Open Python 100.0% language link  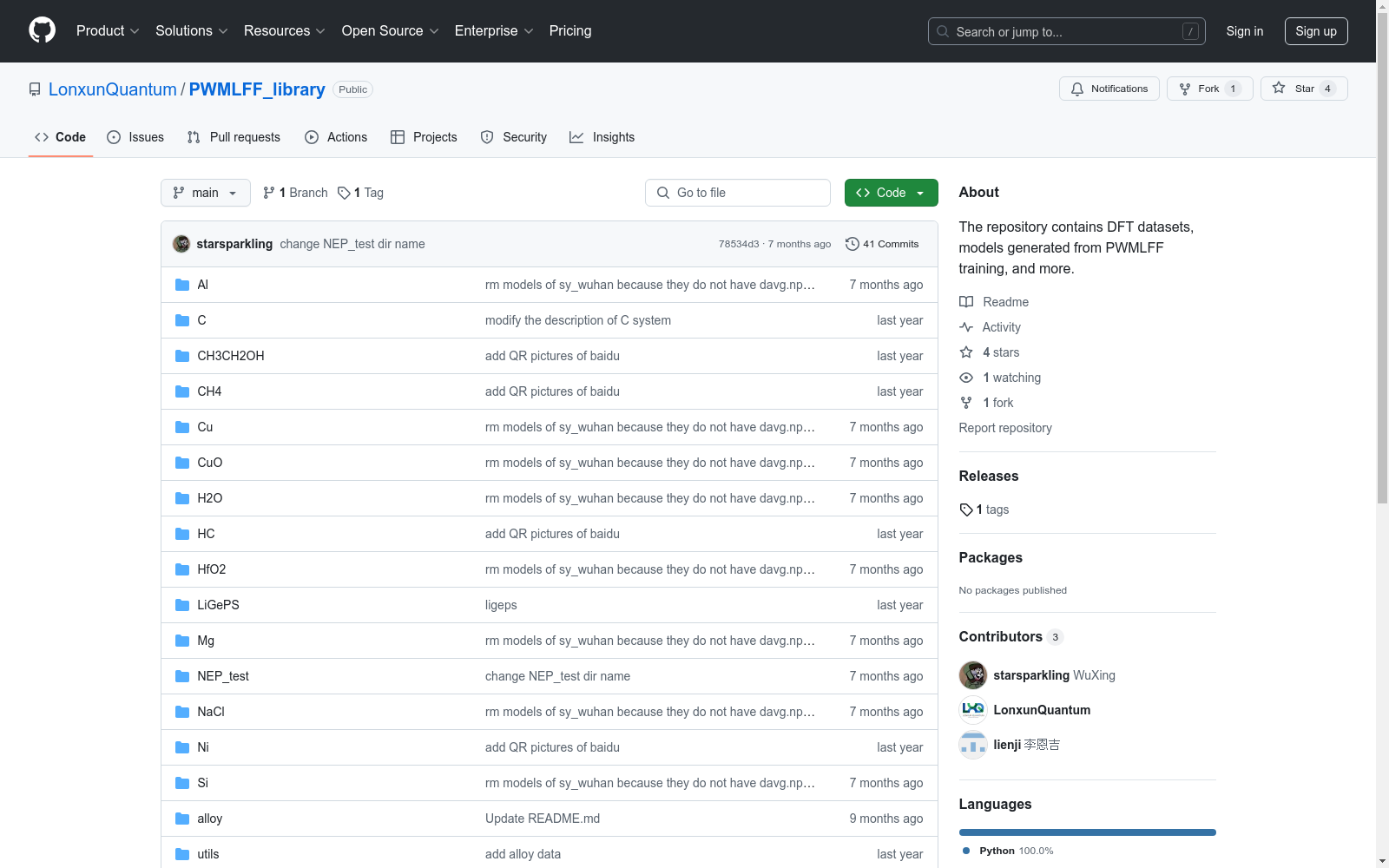[1008, 851]
